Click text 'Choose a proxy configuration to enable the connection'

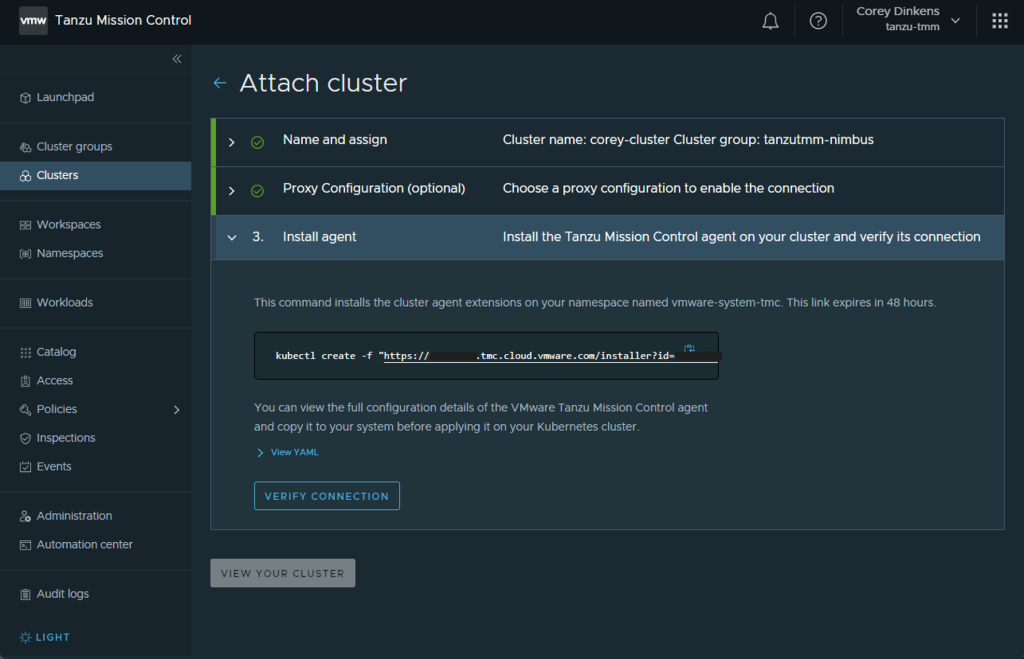pos(668,188)
